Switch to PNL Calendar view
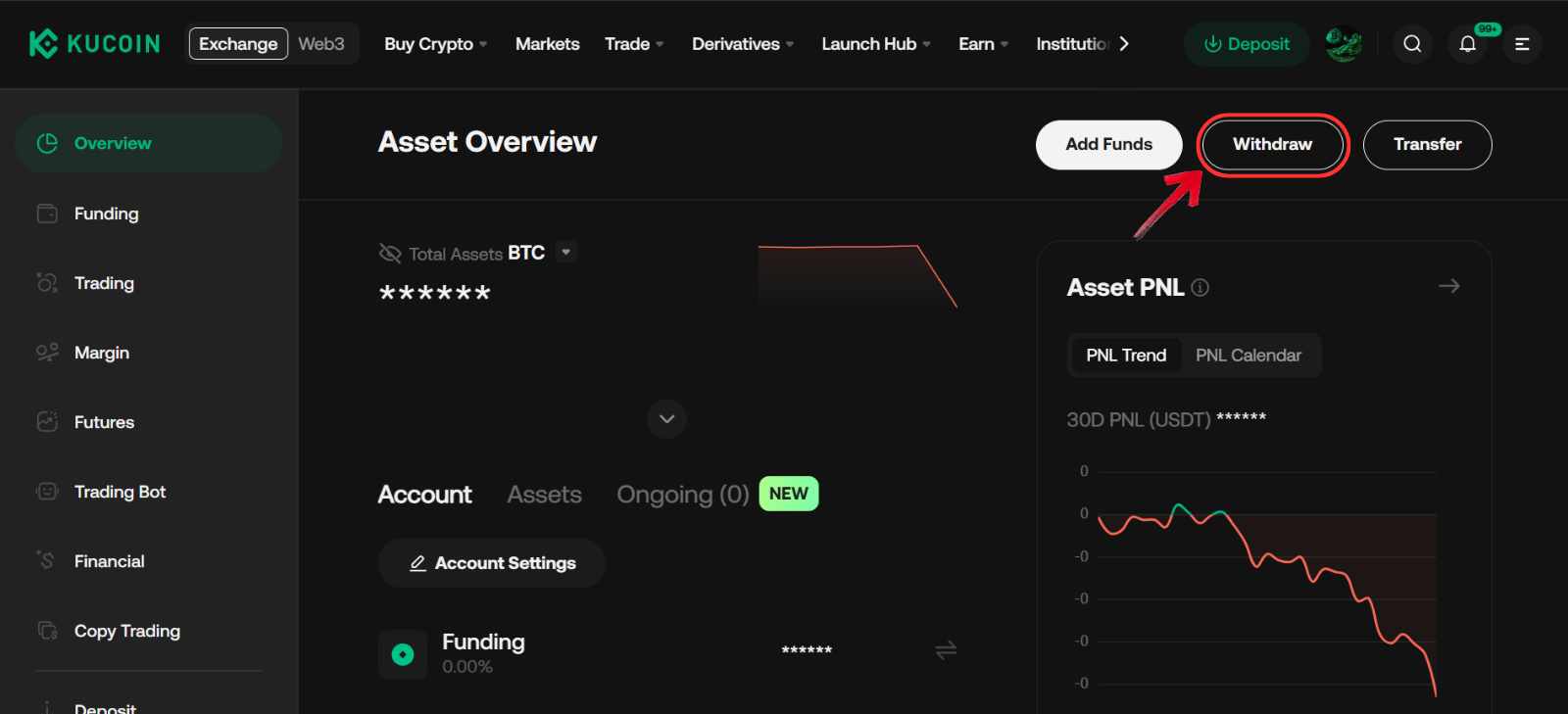This screenshot has width=1568, height=714. [1248, 356]
